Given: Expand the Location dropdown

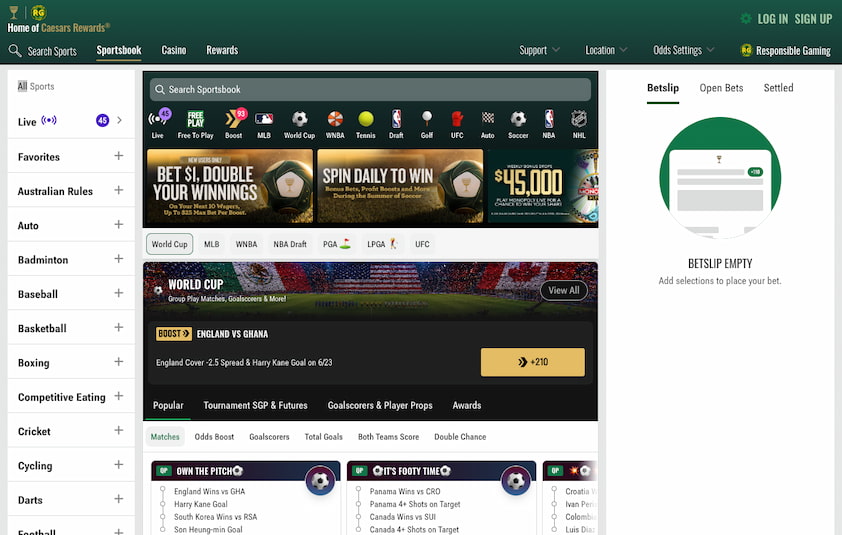Looking at the screenshot, I should 606,50.
